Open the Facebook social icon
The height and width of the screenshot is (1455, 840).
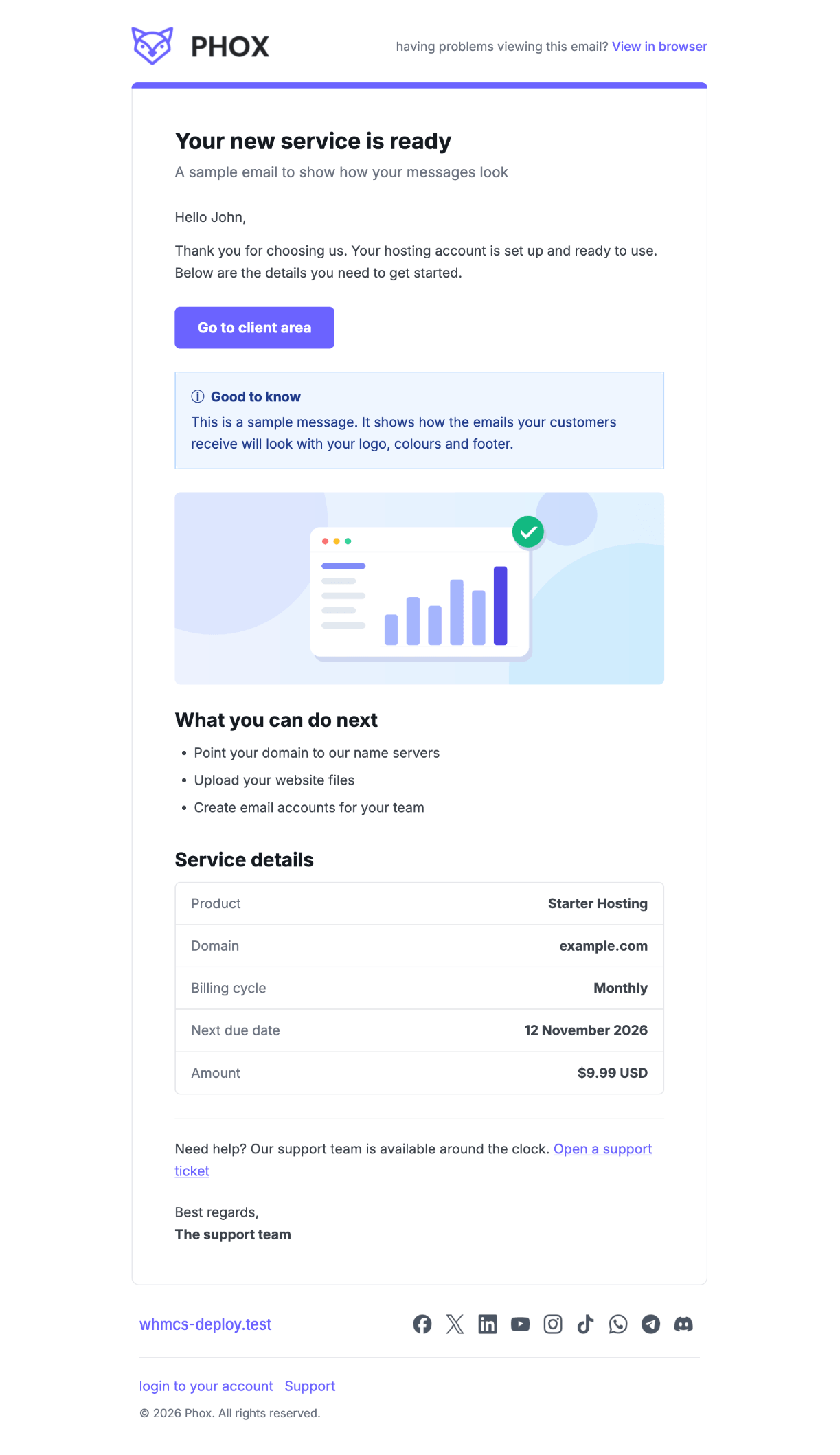point(422,1324)
